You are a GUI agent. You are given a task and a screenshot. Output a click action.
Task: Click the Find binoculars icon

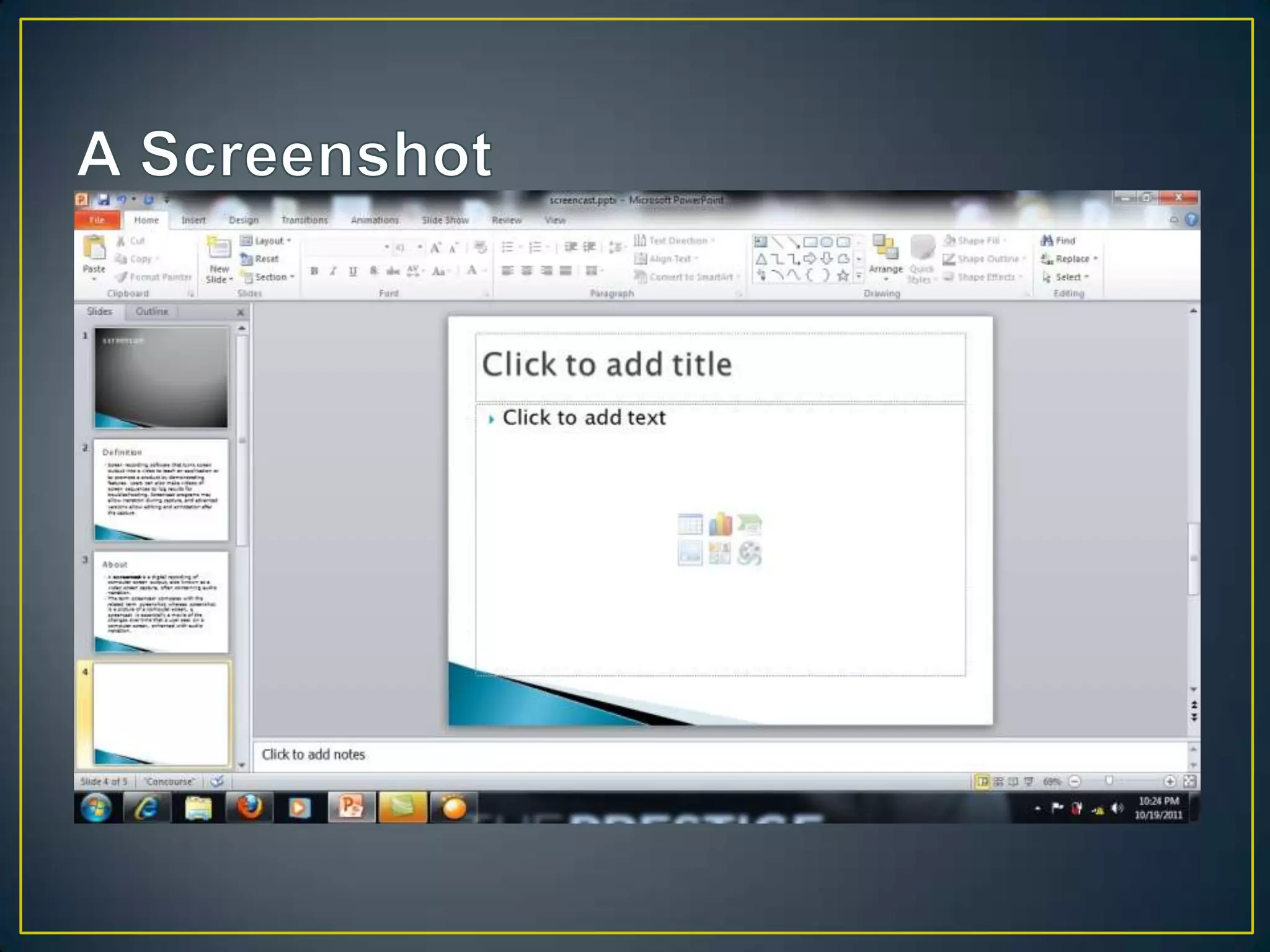pos(1047,240)
